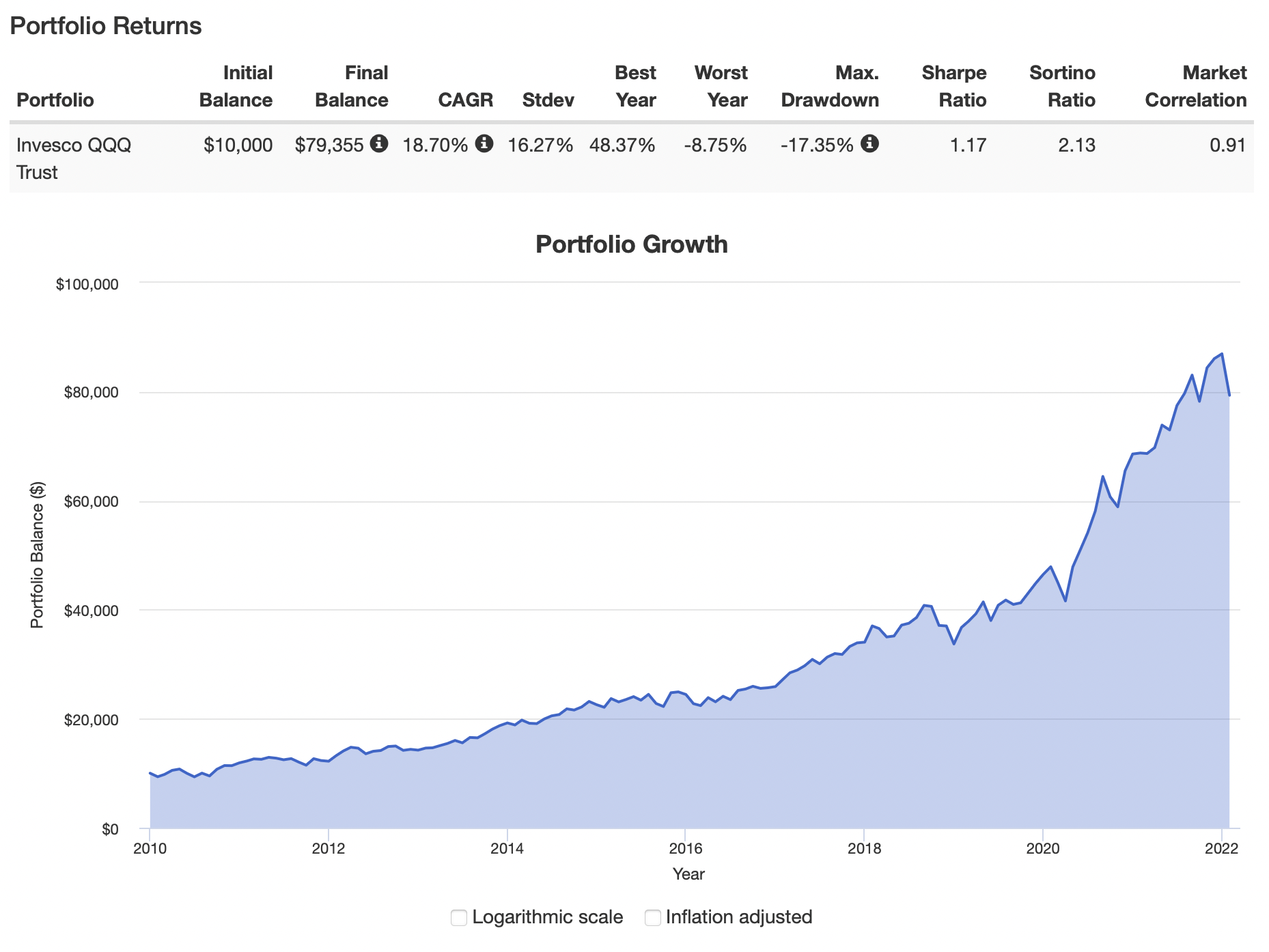
Task: Click the 2022 x-axis label
Action: coord(1221,849)
